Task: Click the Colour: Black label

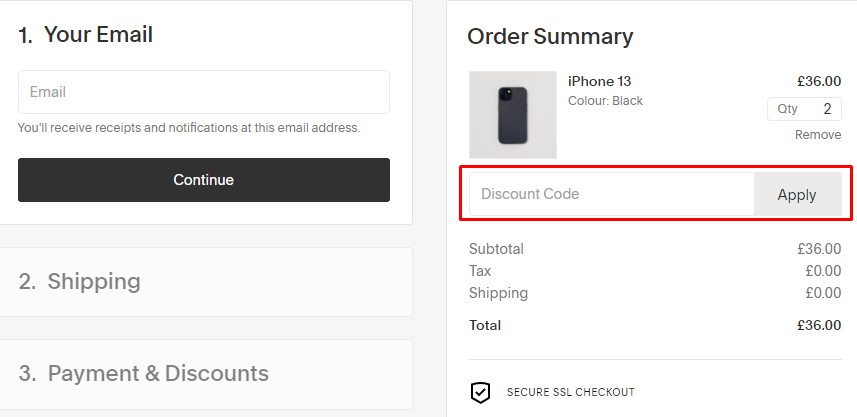Action: (x=605, y=101)
